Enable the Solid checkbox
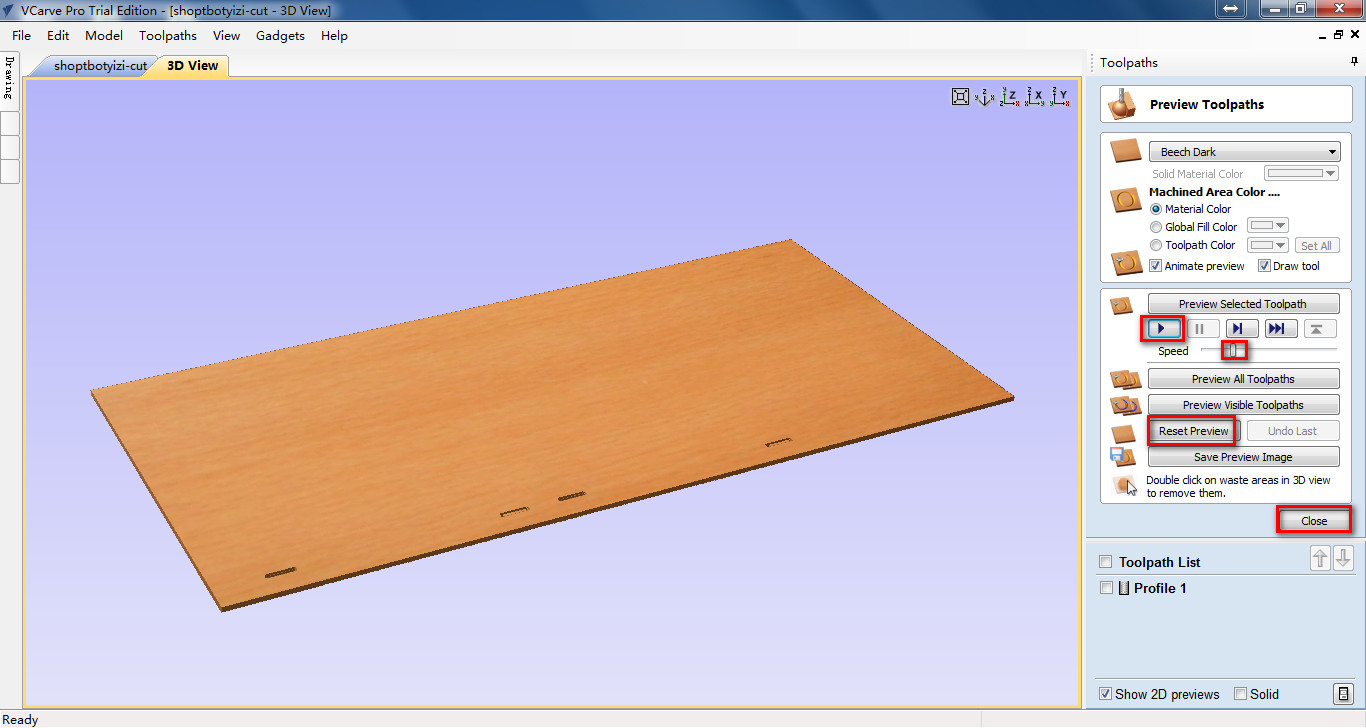 (x=1240, y=694)
